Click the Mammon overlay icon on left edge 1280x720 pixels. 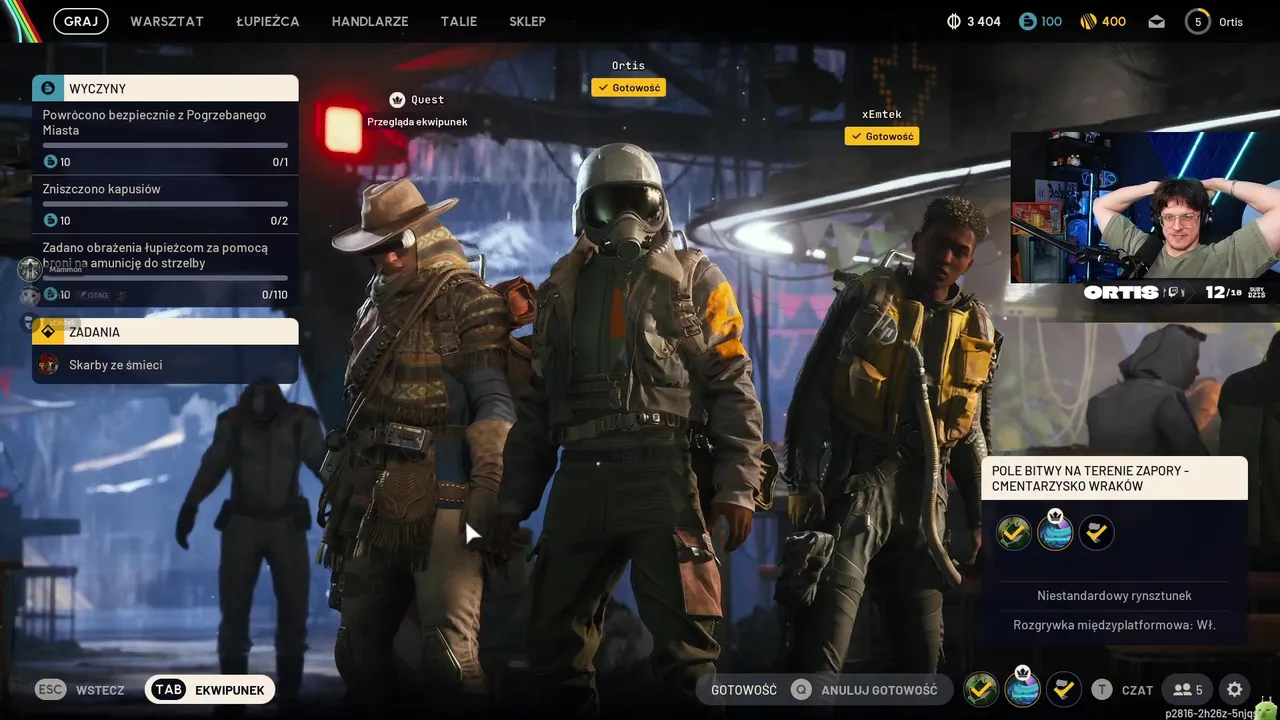click(x=30, y=268)
